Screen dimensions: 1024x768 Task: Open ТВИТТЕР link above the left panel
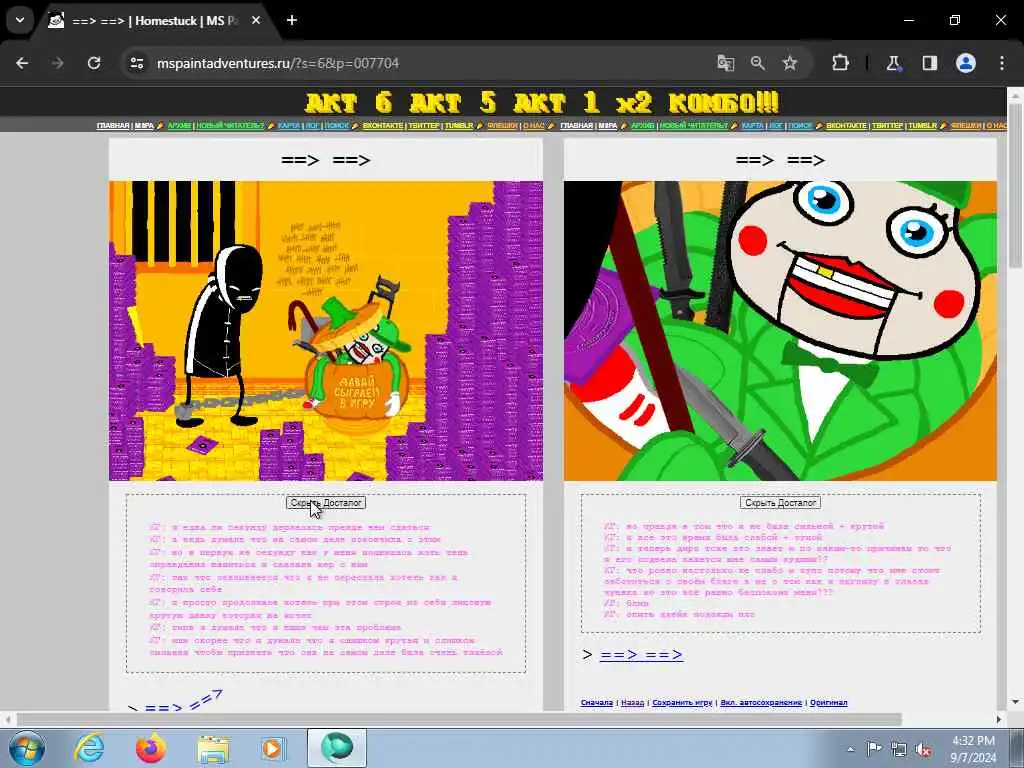tap(425, 125)
